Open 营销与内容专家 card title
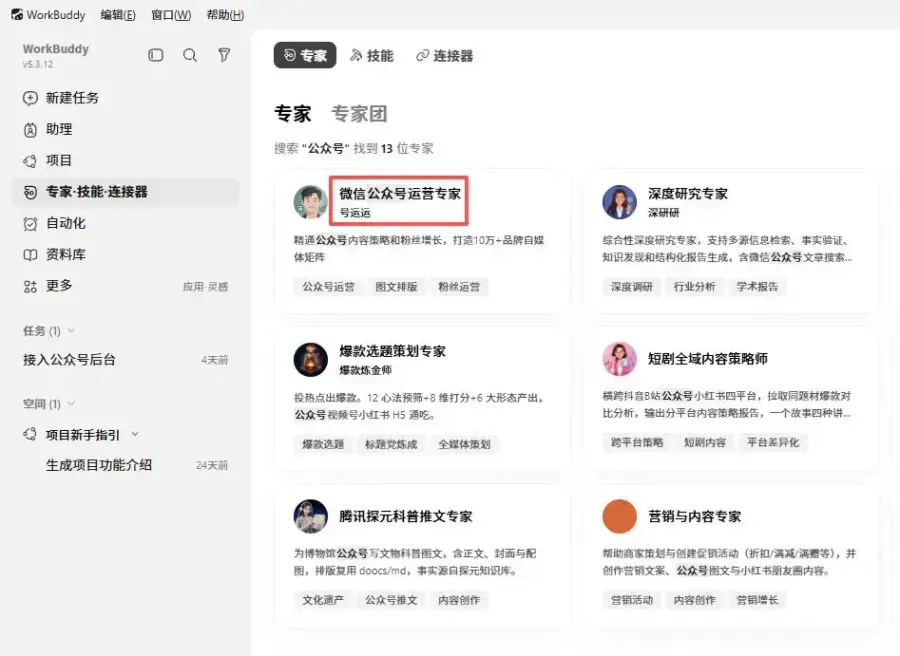This screenshot has height=656, width=900. [x=695, y=517]
